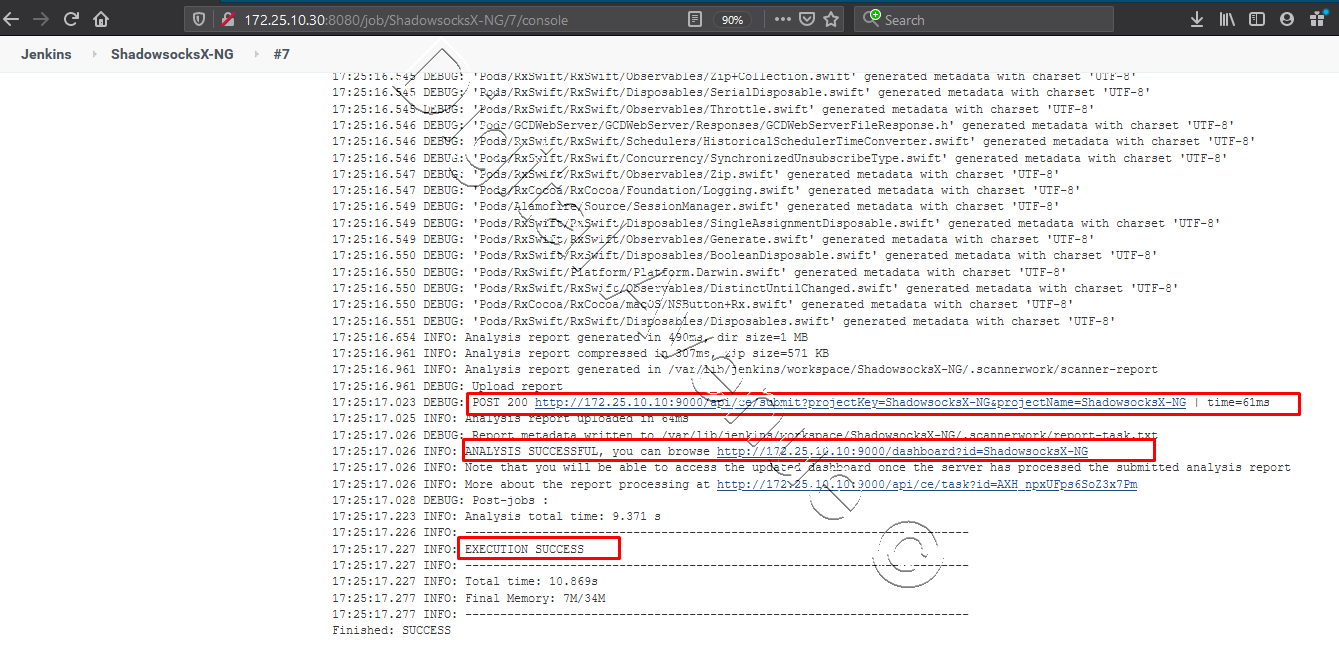Click the insecure connection padlock icon
The image size is (1339, 649).
227,18
